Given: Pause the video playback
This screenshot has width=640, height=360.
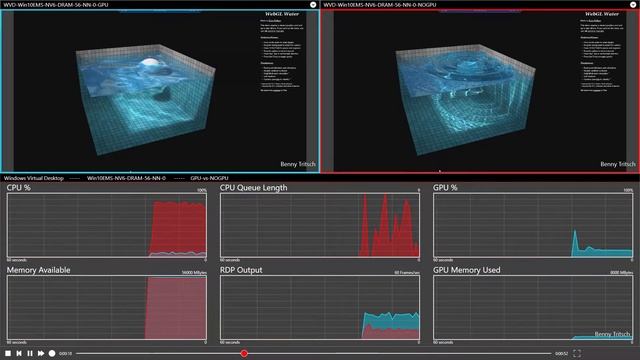Looking at the screenshot, I should click(30, 353).
